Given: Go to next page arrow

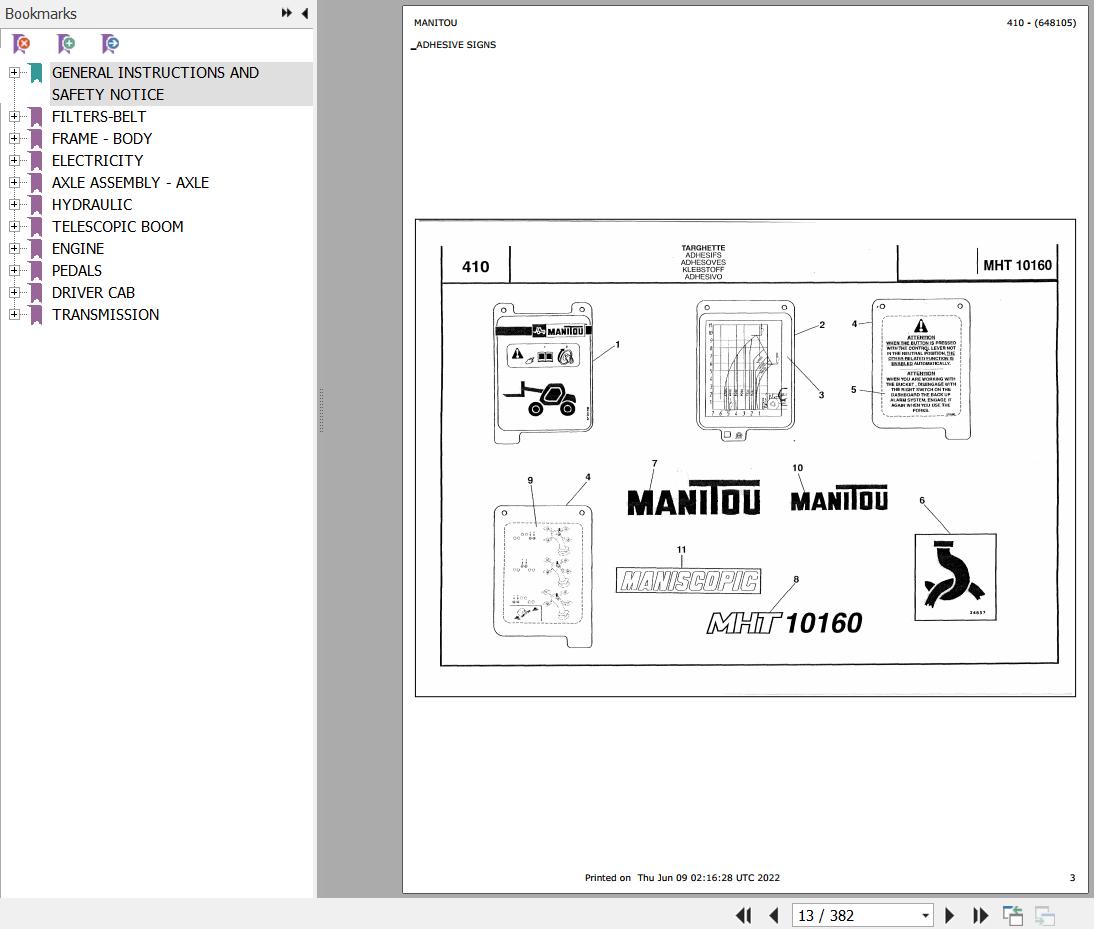Looking at the screenshot, I should [x=949, y=915].
